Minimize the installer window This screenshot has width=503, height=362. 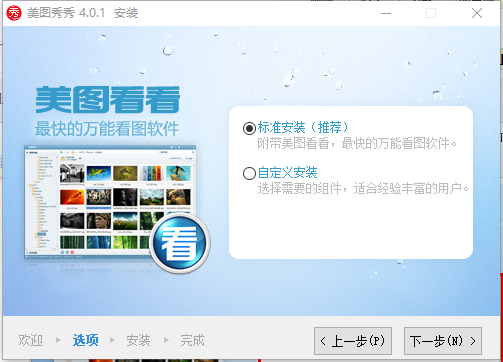pyautogui.click(x=386, y=13)
